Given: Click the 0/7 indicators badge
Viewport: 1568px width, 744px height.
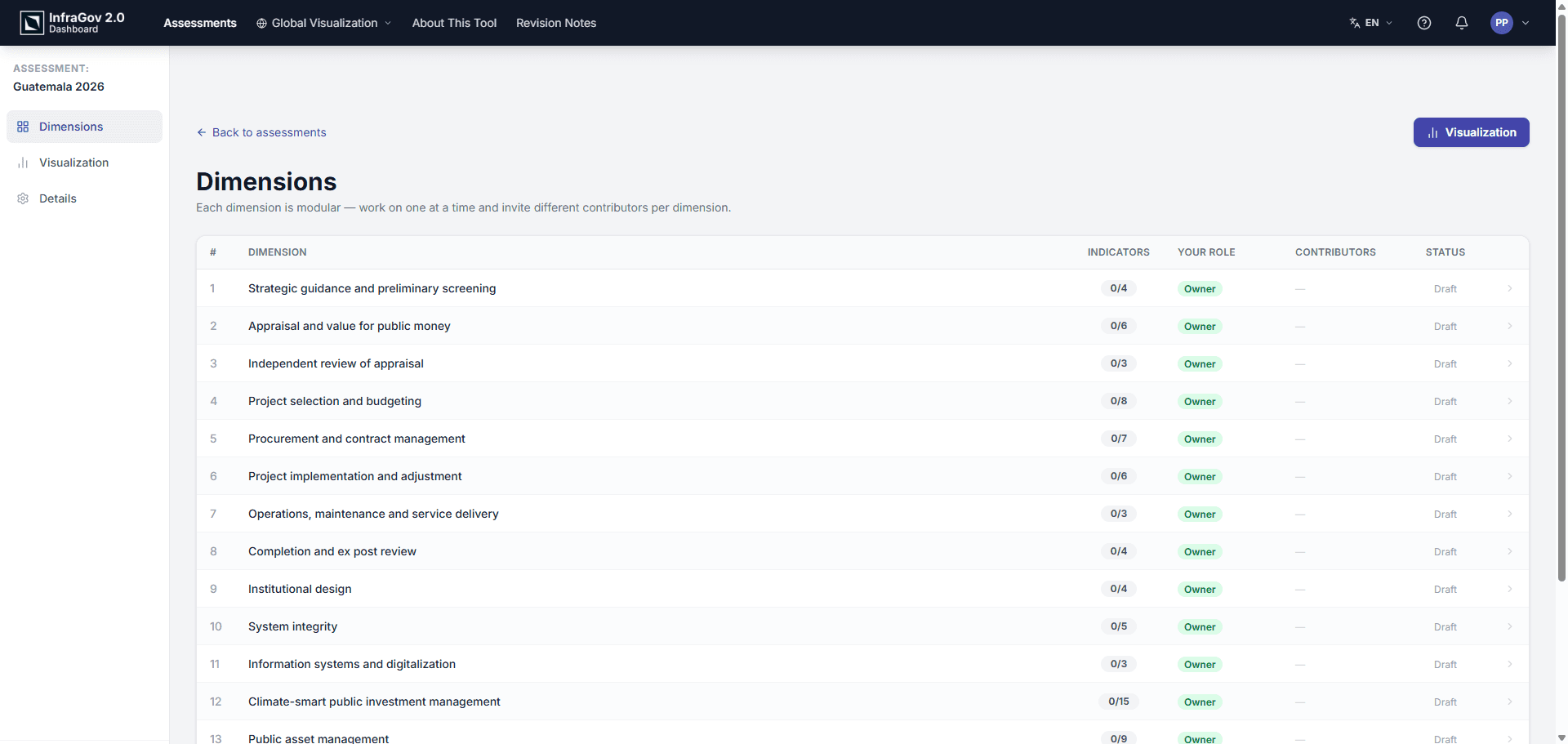Looking at the screenshot, I should [1119, 439].
